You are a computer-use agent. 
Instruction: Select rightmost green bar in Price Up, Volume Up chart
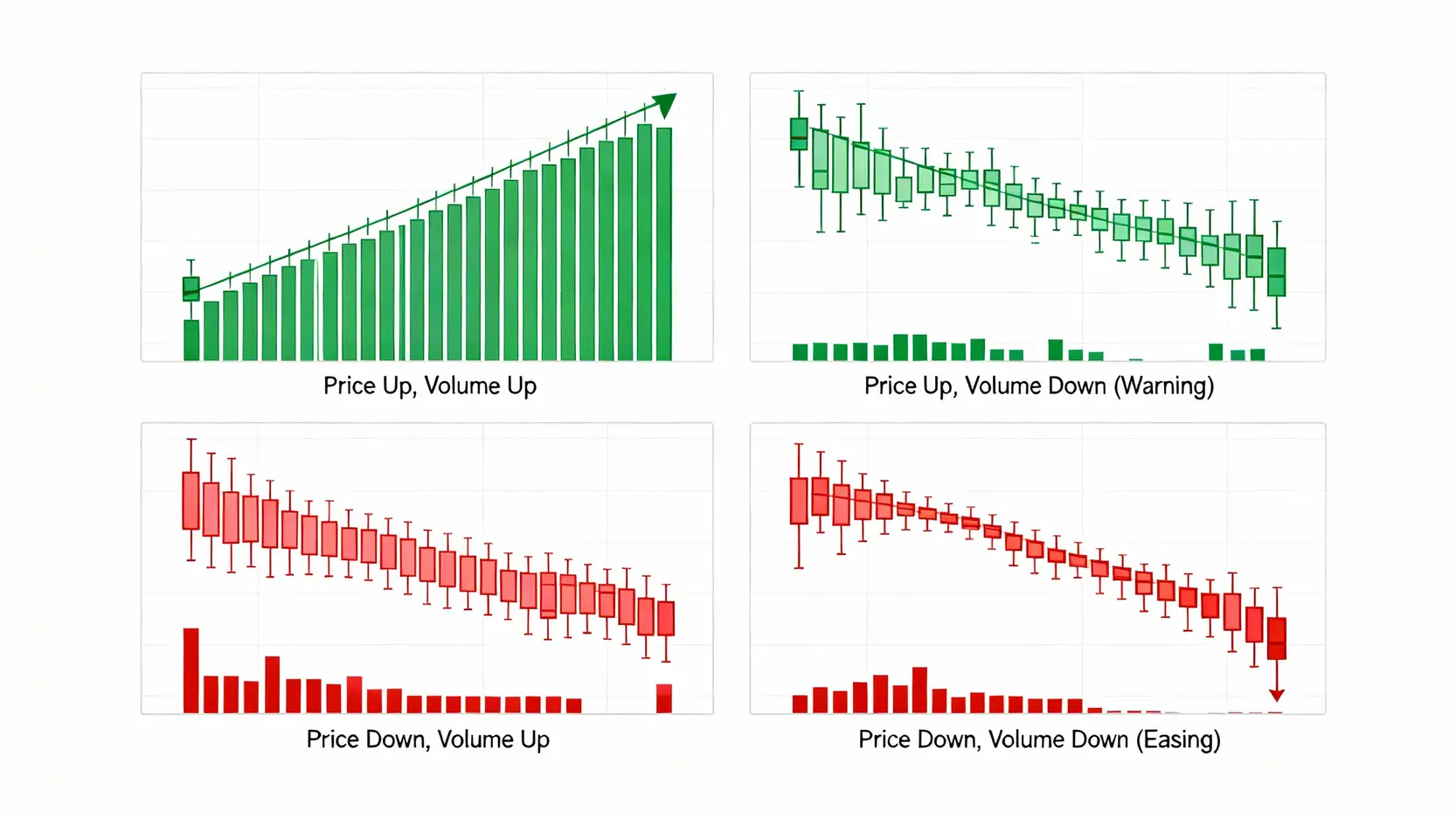pos(664,243)
